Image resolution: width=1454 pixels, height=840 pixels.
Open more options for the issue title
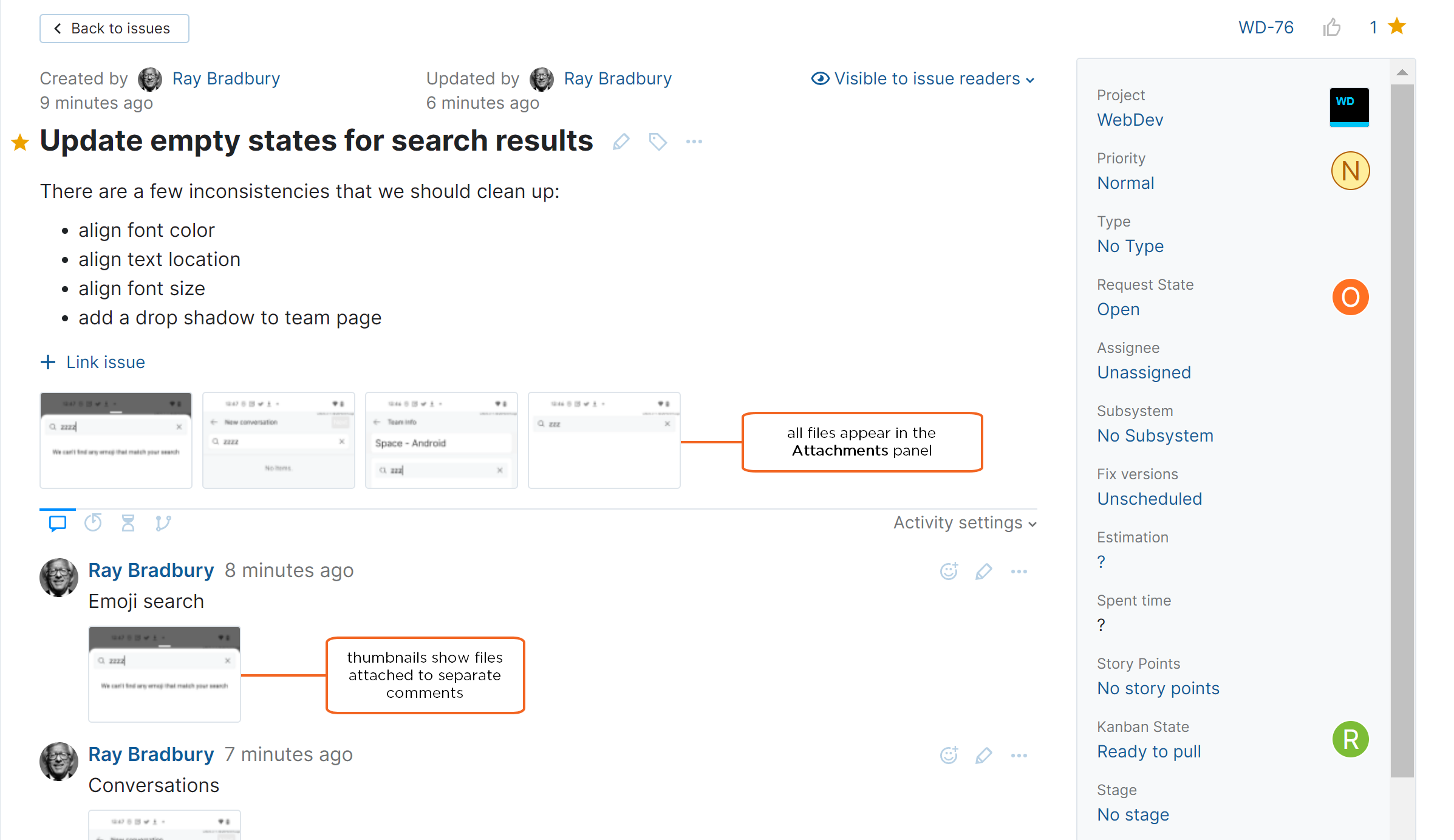pos(694,142)
